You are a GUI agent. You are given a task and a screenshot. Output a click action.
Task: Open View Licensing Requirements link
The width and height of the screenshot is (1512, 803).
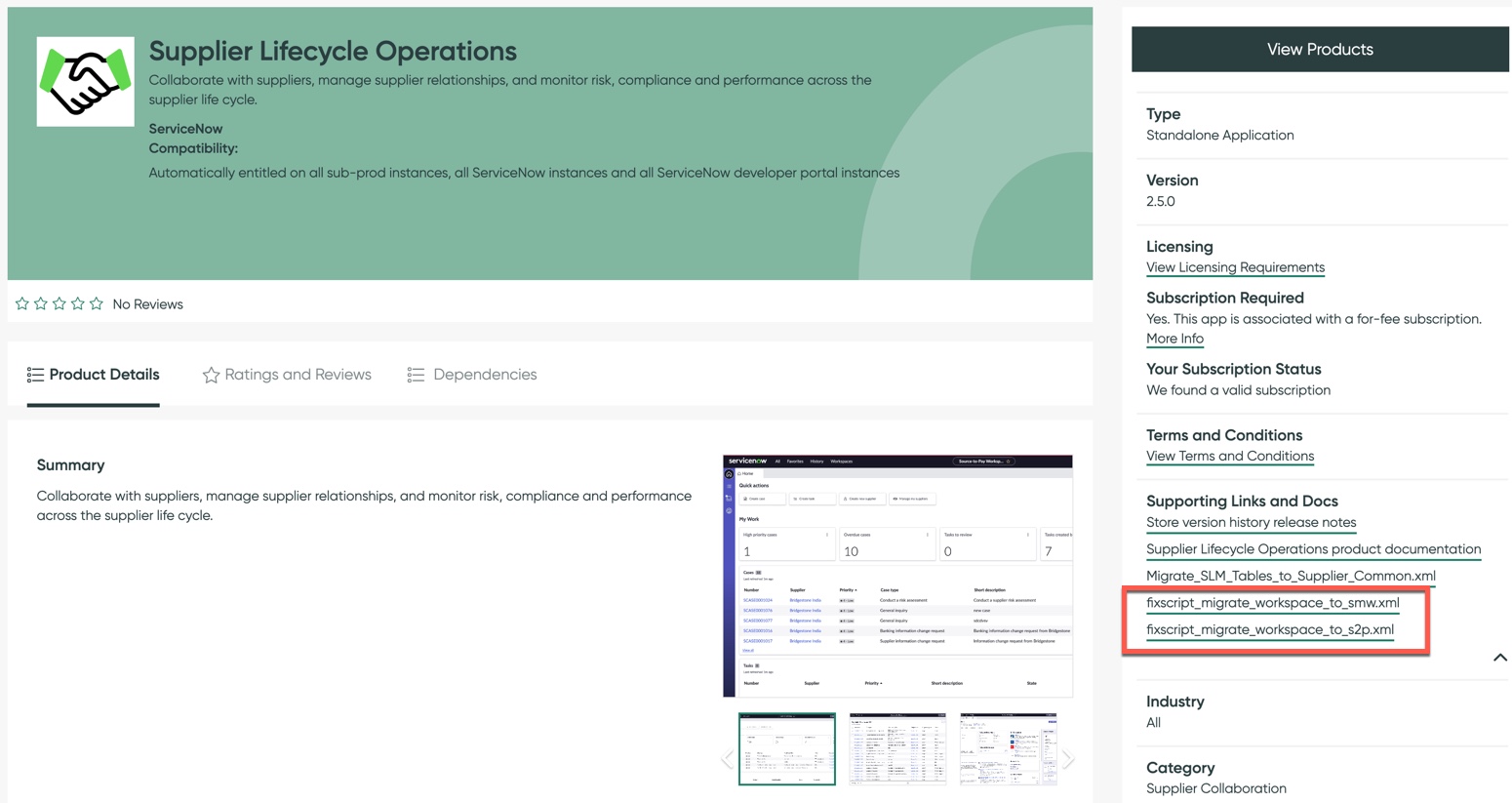1235,267
